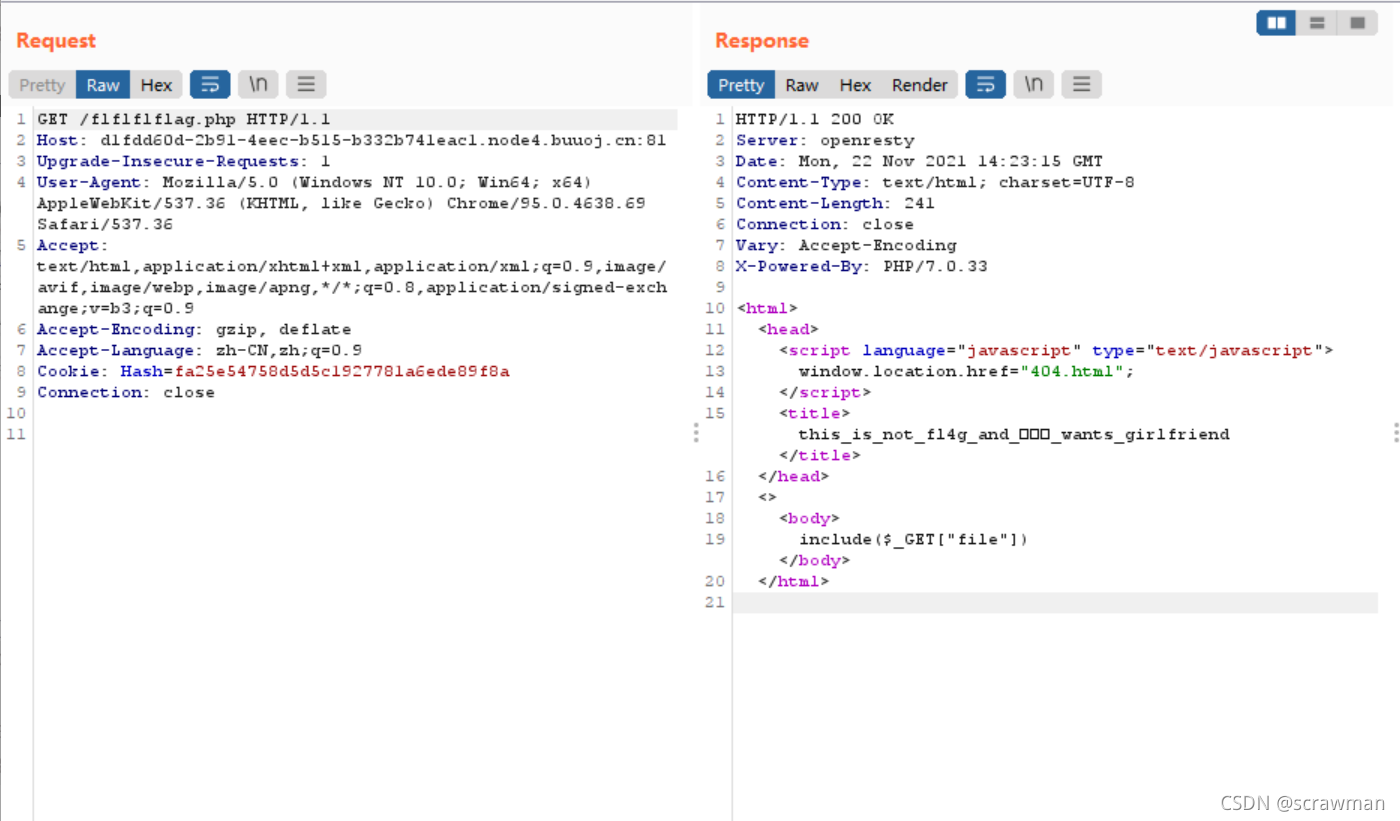
Task: Click the window.location.href="404.html" line
Action: click(966, 371)
